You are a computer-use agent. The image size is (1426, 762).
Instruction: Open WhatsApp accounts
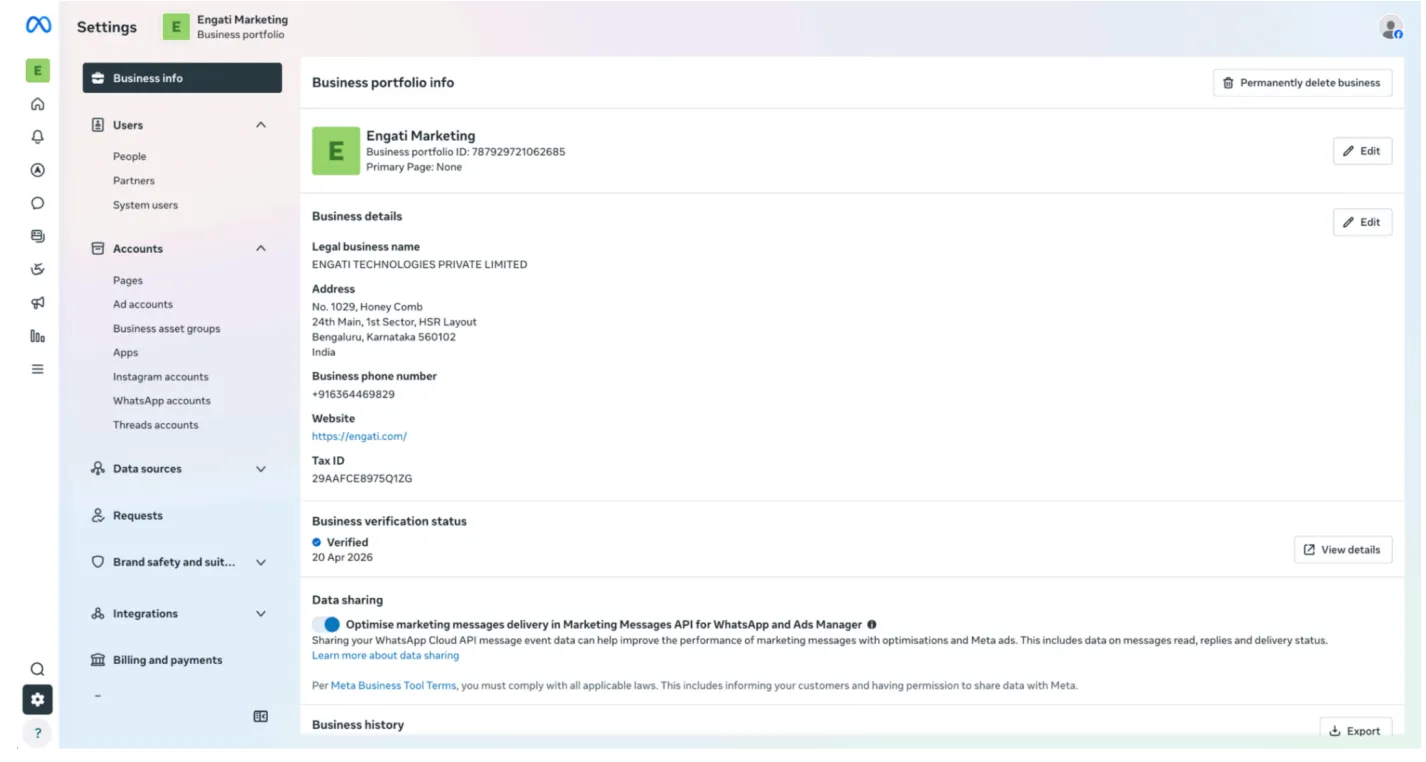(162, 401)
